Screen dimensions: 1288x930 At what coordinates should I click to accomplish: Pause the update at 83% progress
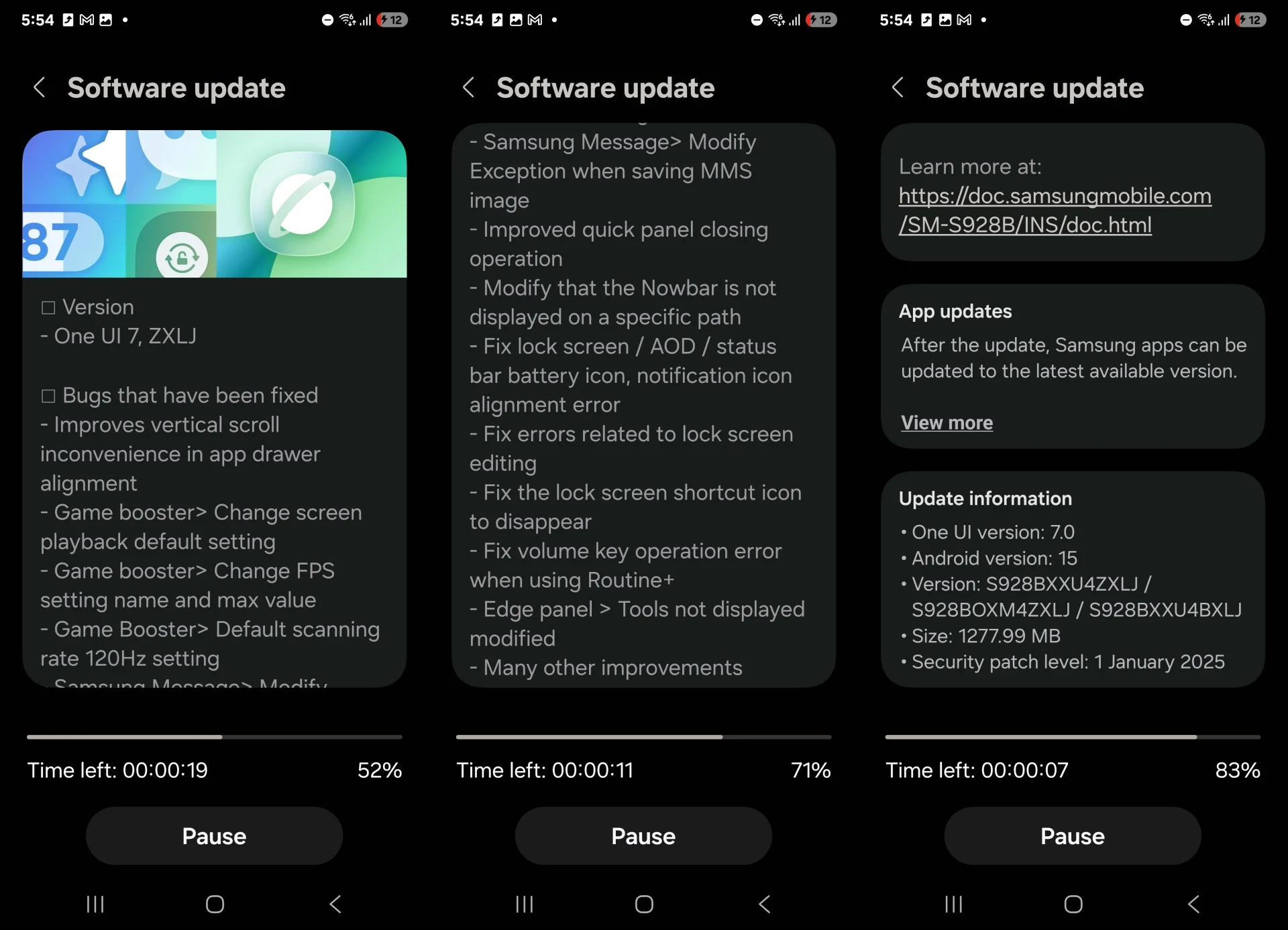(x=1072, y=835)
